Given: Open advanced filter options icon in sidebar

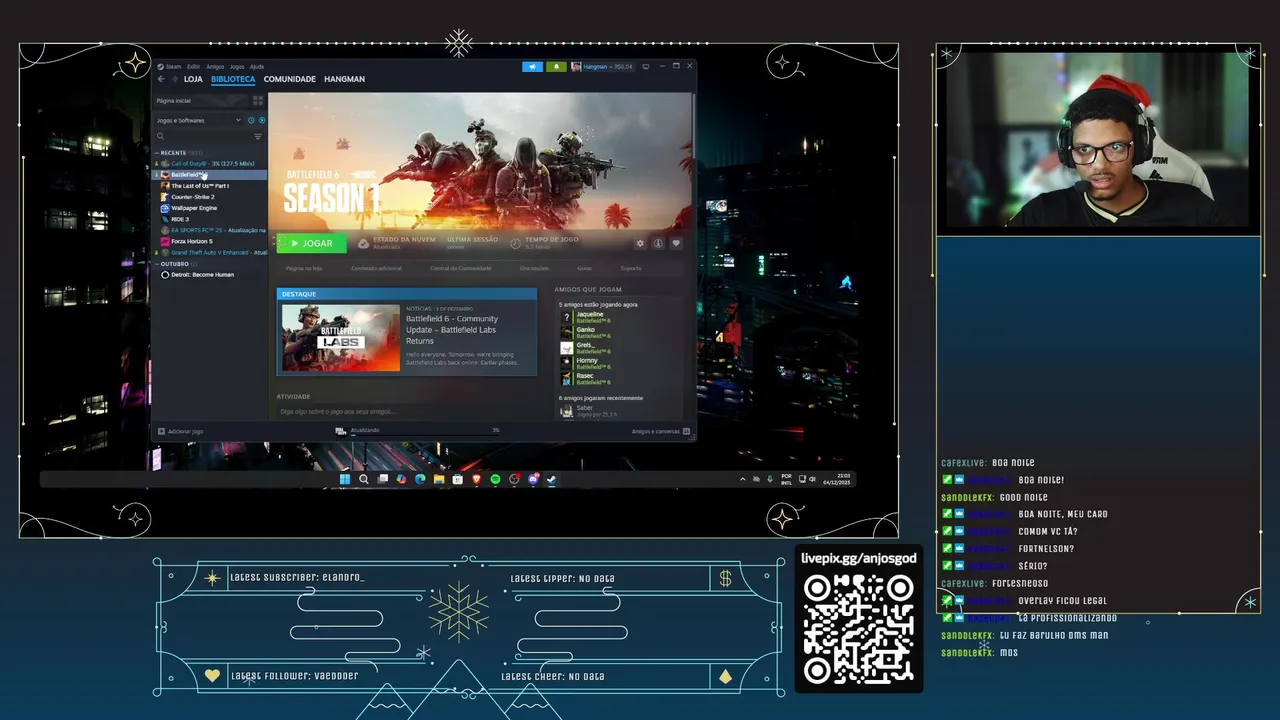Looking at the screenshot, I should coord(257,136).
